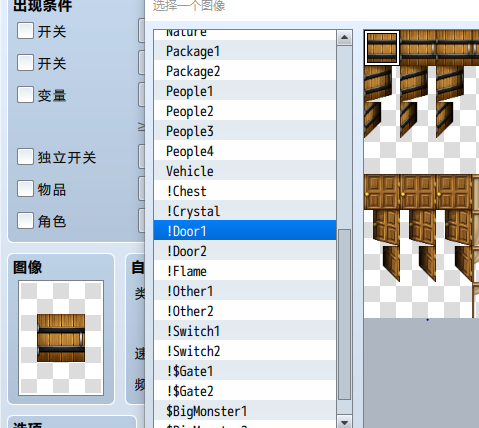Choose $BigMonster1 from the list
Screen dimensions: 479x428
point(245,410)
